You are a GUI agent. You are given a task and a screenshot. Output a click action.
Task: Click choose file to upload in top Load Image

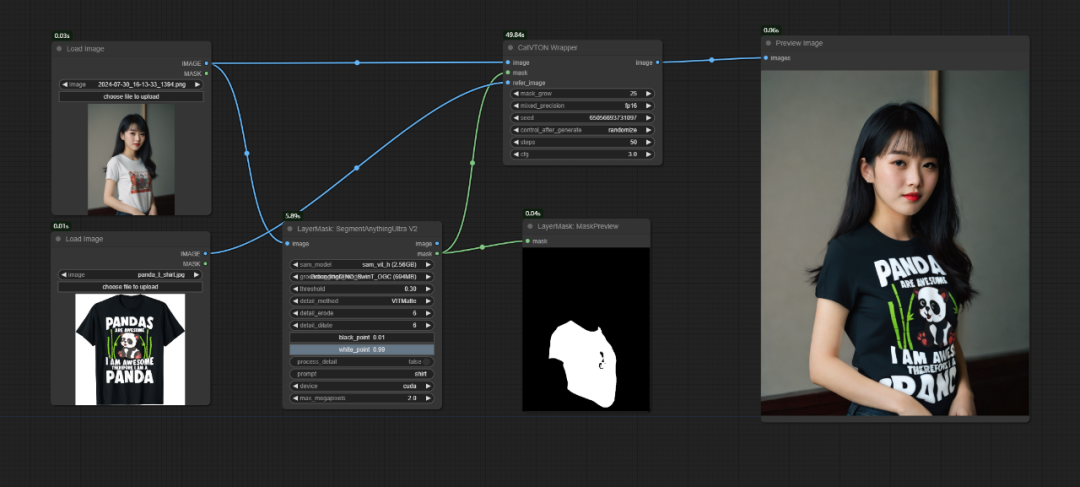pyautogui.click(x=131, y=96)
